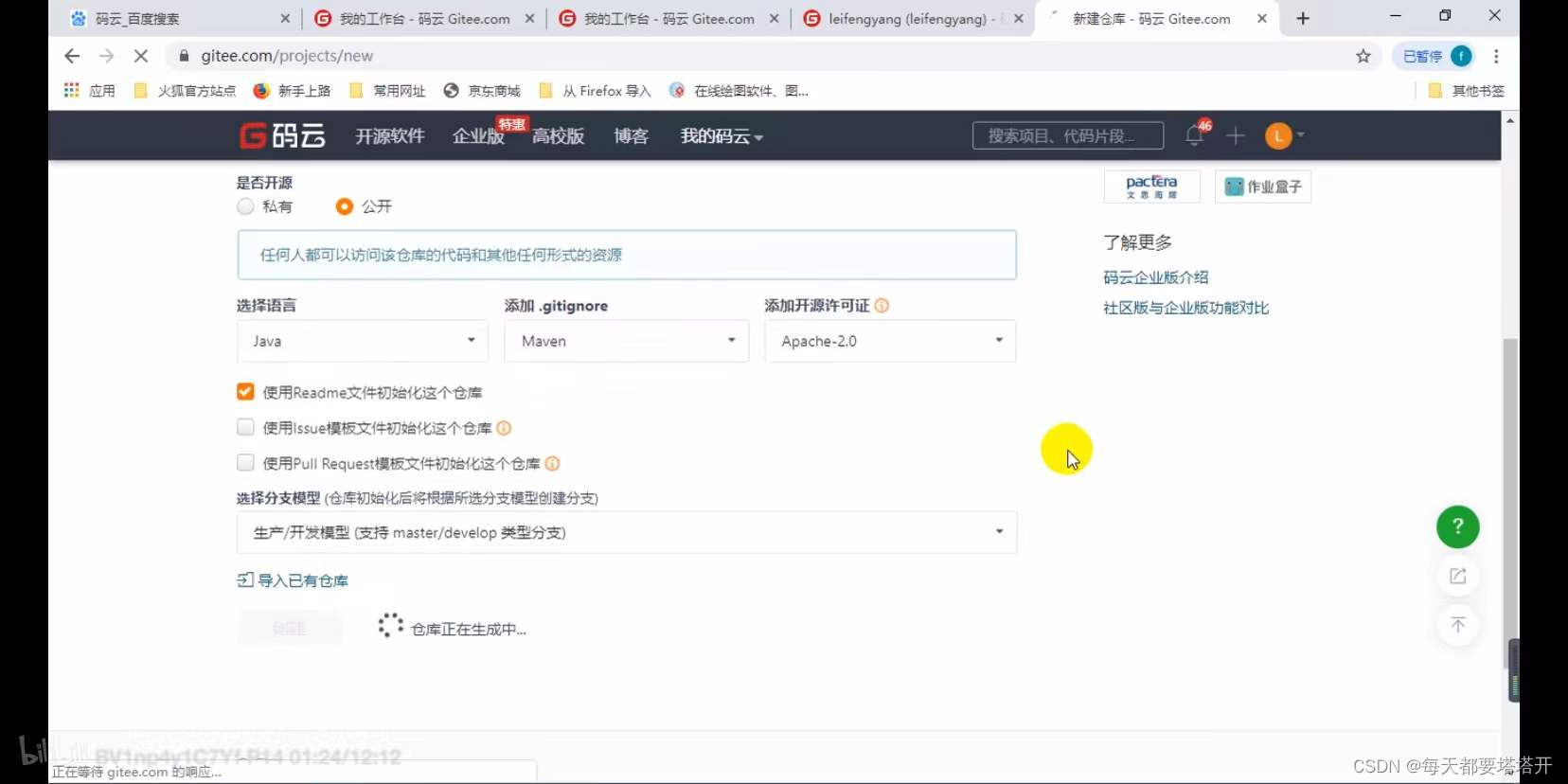The width and height of the screenshot is (1568, 784).
Task: Click the address bar URL gitee.com/projects/new
Action: [287, 56]
